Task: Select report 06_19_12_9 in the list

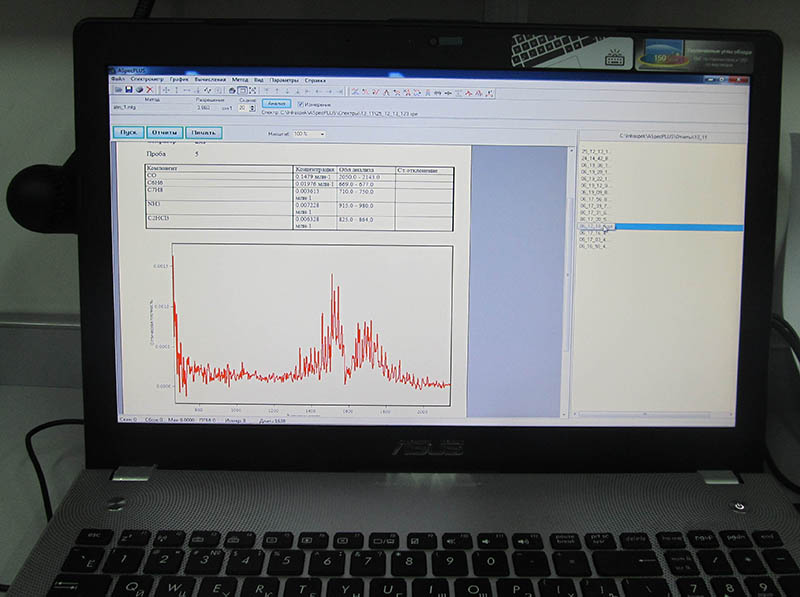Action: [594, 185]
